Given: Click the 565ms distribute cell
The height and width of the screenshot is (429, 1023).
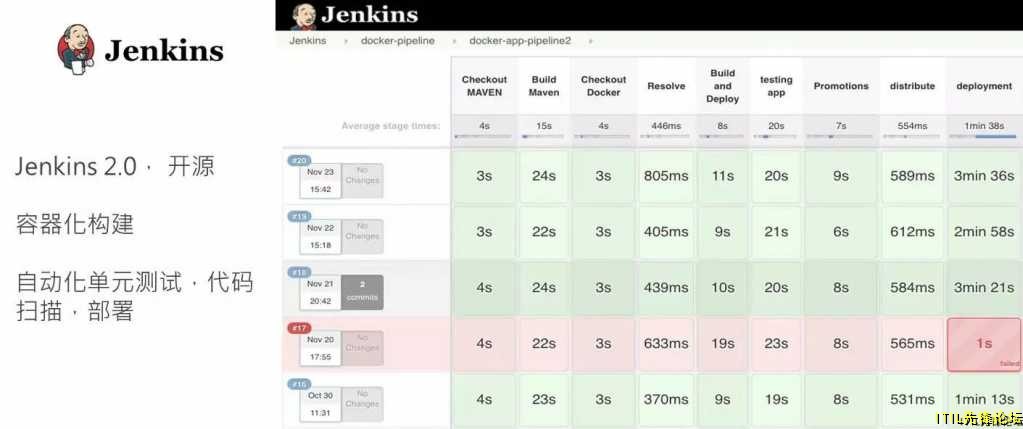Looking at the screenshot, I should pos(912,344).
